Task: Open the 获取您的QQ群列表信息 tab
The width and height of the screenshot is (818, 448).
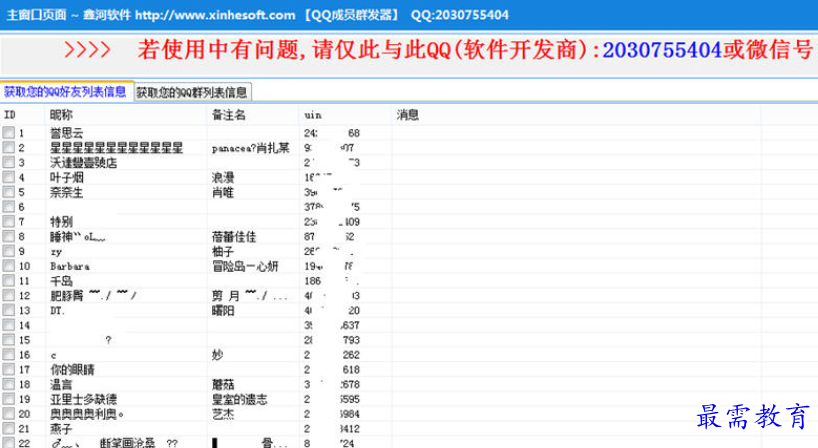Action: point(192,92)
